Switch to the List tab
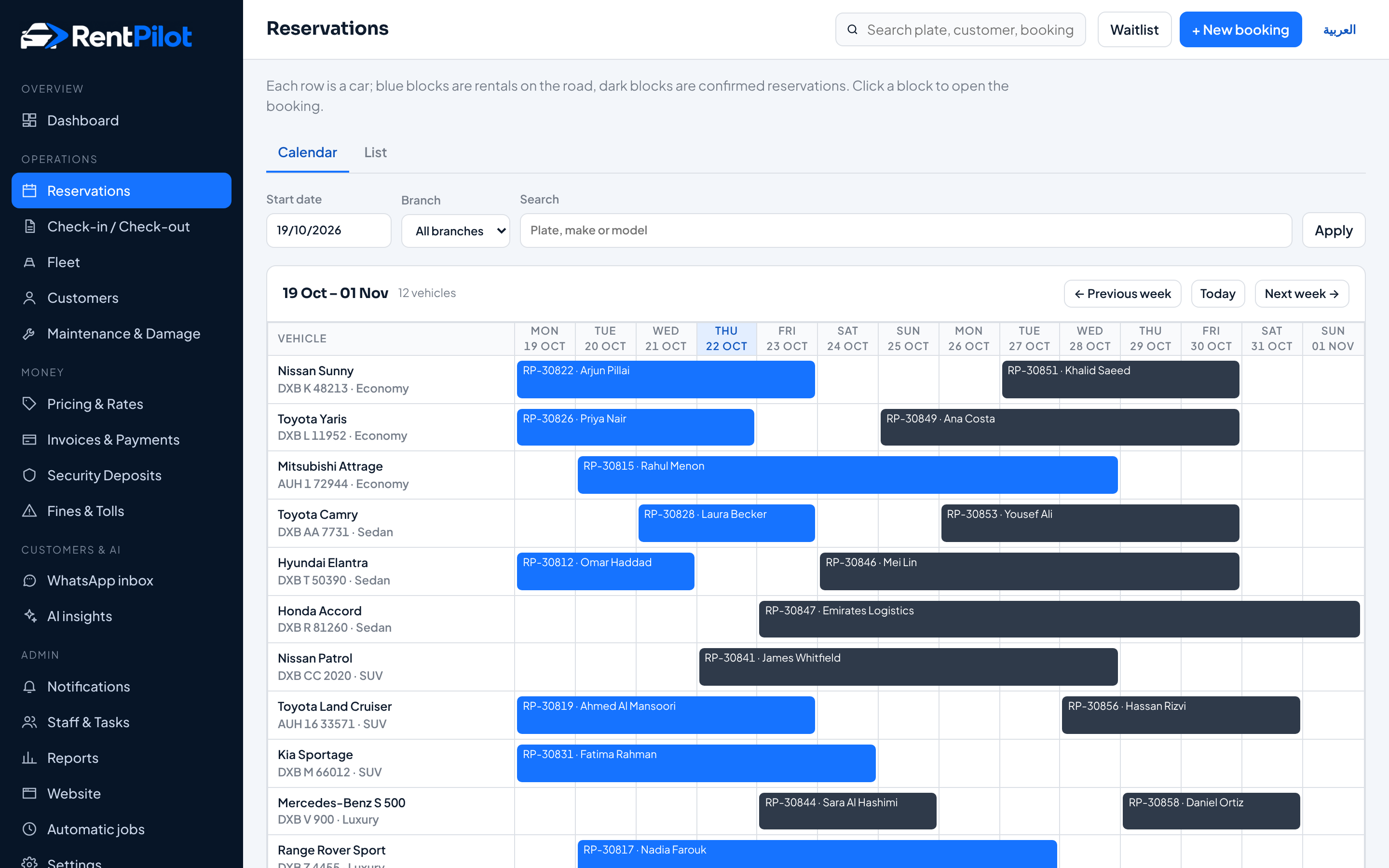 (375, 152)
